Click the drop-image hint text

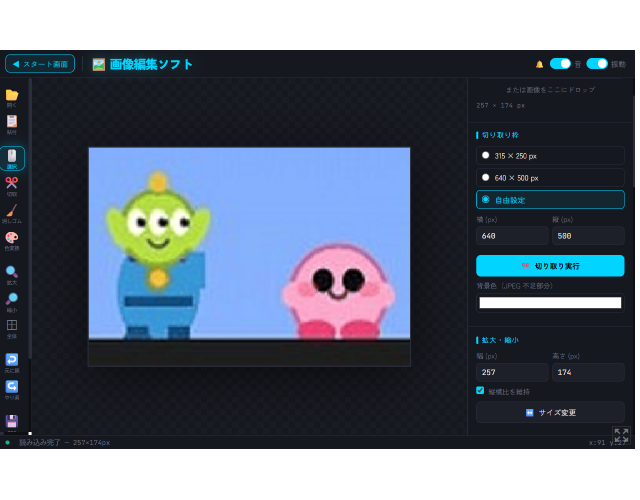550,89
